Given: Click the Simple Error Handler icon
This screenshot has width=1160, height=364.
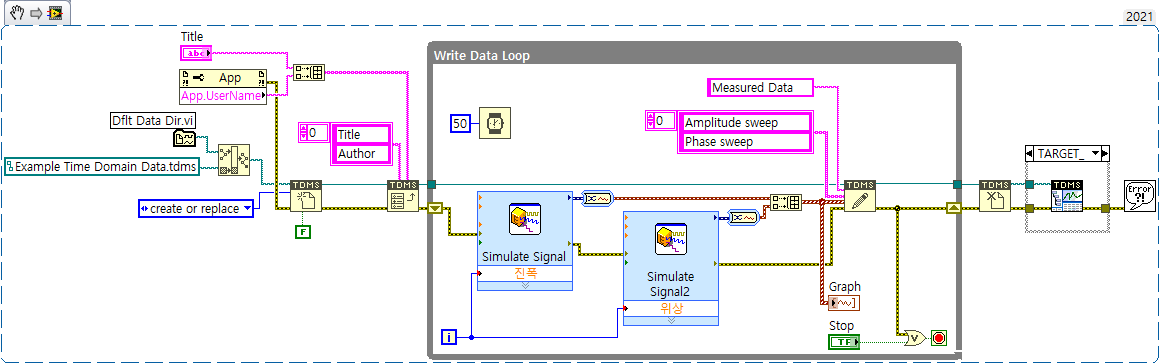Looking at the screenshot, I should pos(1138,196).
